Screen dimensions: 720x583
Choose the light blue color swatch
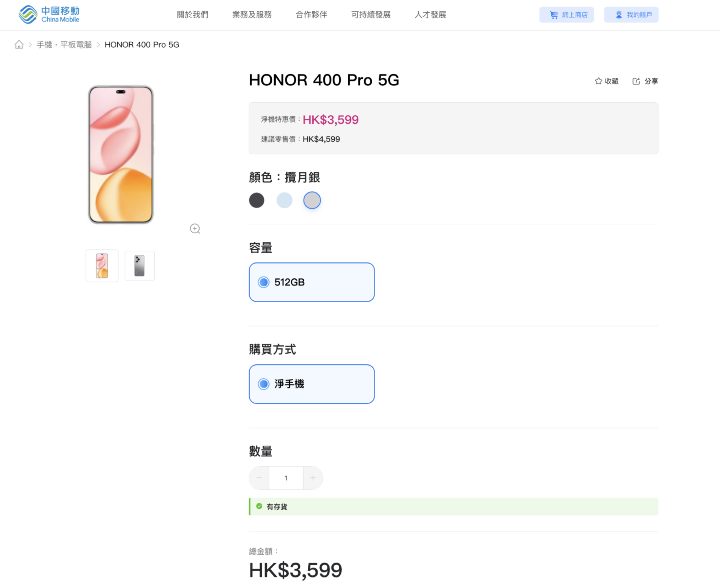click(x=284, y=200)
